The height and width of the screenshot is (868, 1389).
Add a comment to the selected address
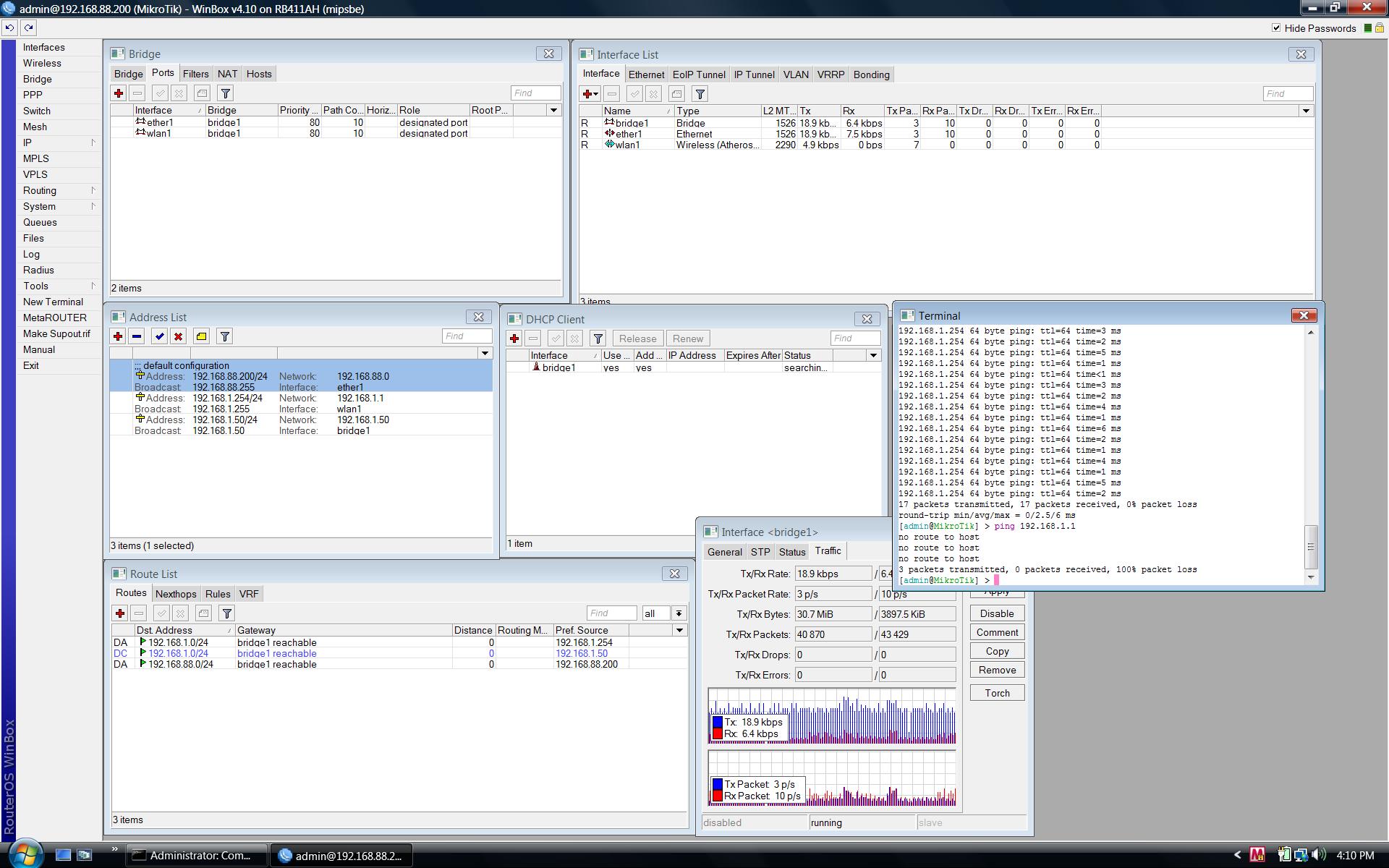point(200,336)
